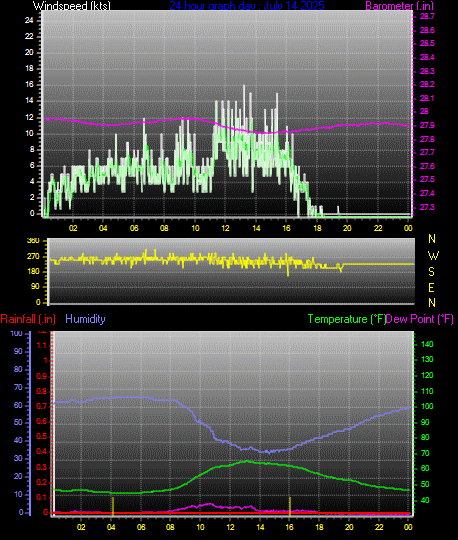Select the Humidity legend label
Screen dimensions: 458x540
click(85, 319)
